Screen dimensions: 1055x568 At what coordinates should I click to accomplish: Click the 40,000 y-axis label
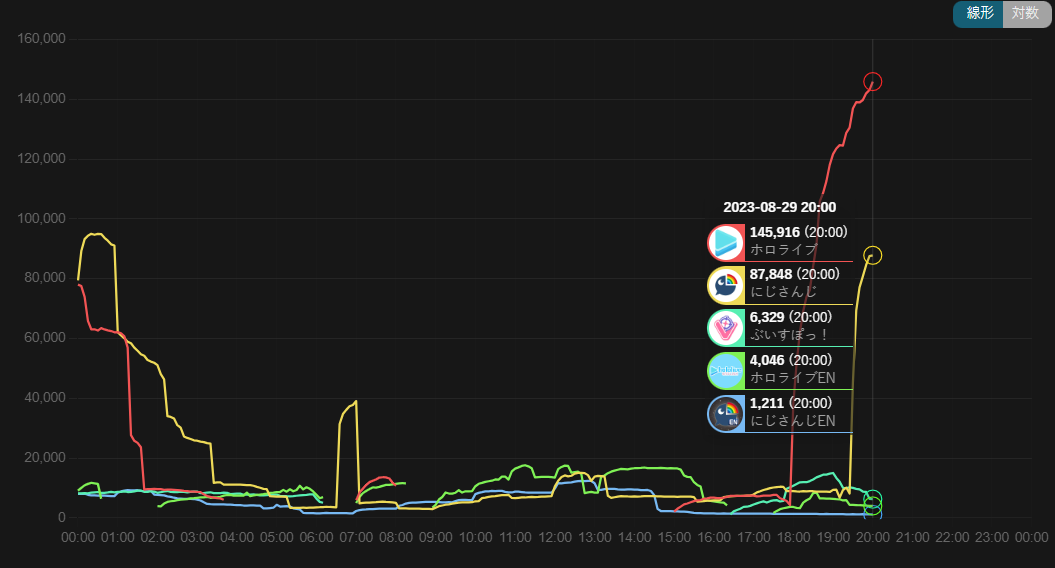pos(44,398)
